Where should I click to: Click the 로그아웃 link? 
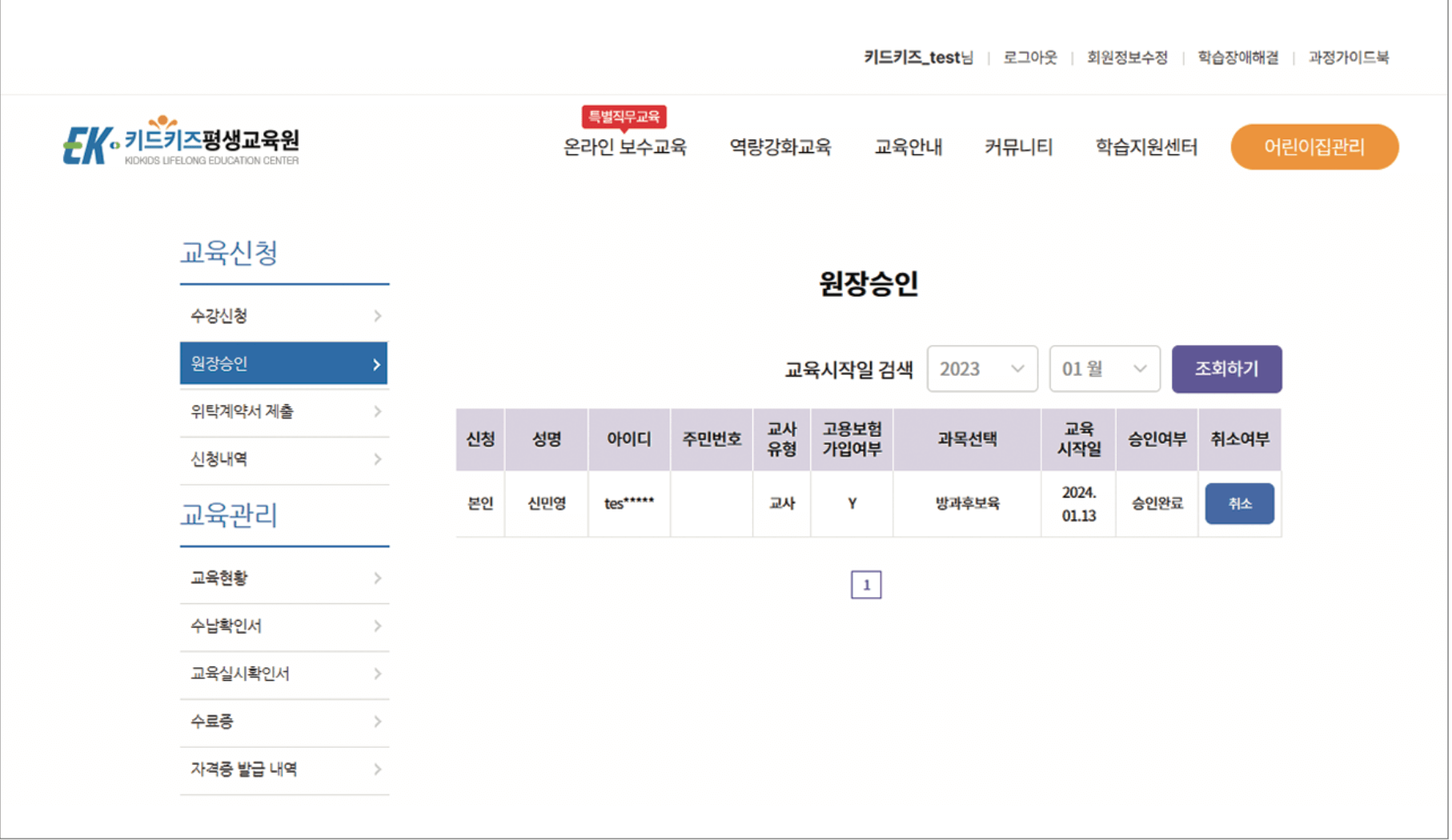[1029, 58]
